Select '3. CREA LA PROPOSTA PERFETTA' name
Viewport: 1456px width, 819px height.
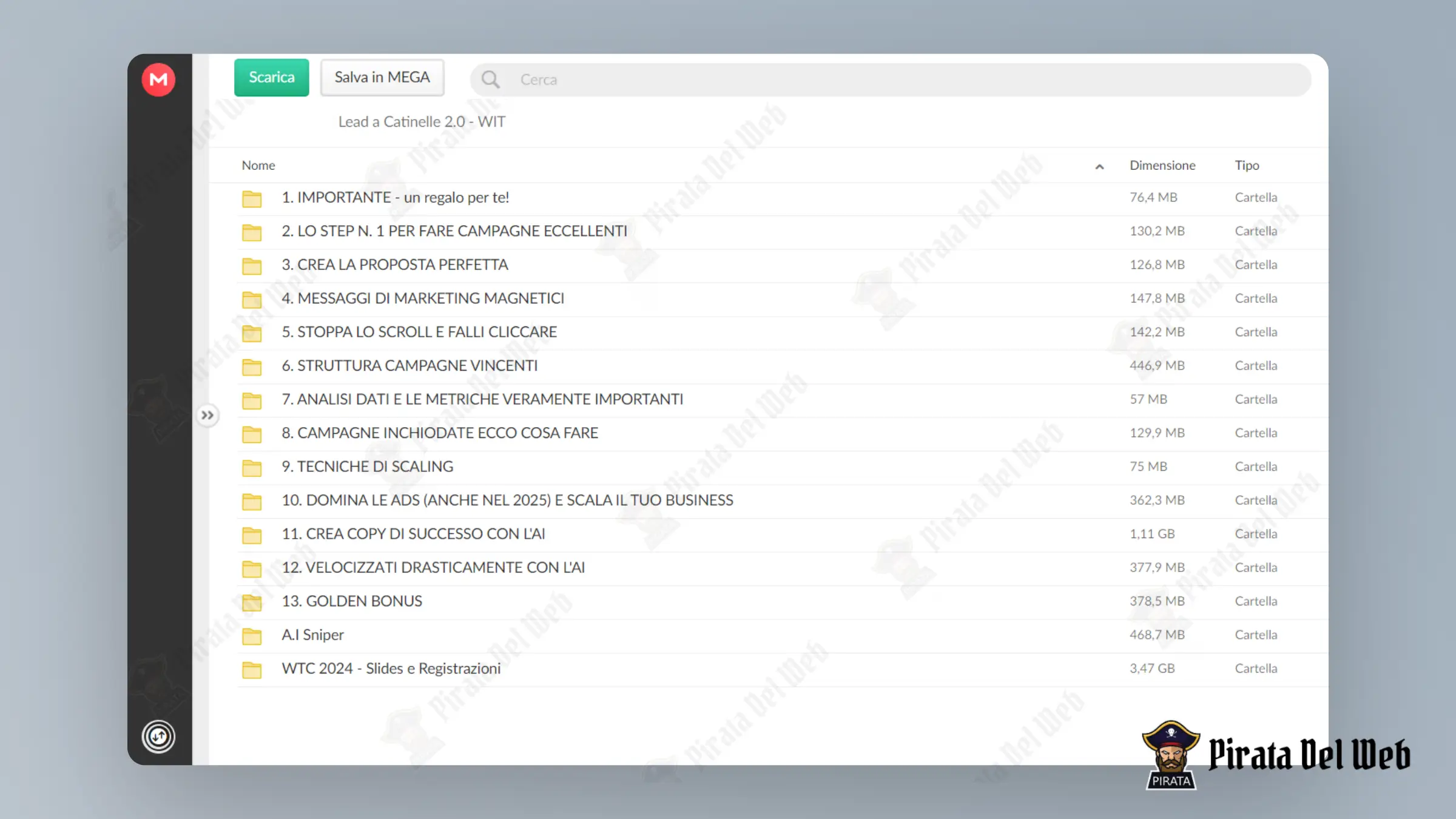tap(395, 265)
